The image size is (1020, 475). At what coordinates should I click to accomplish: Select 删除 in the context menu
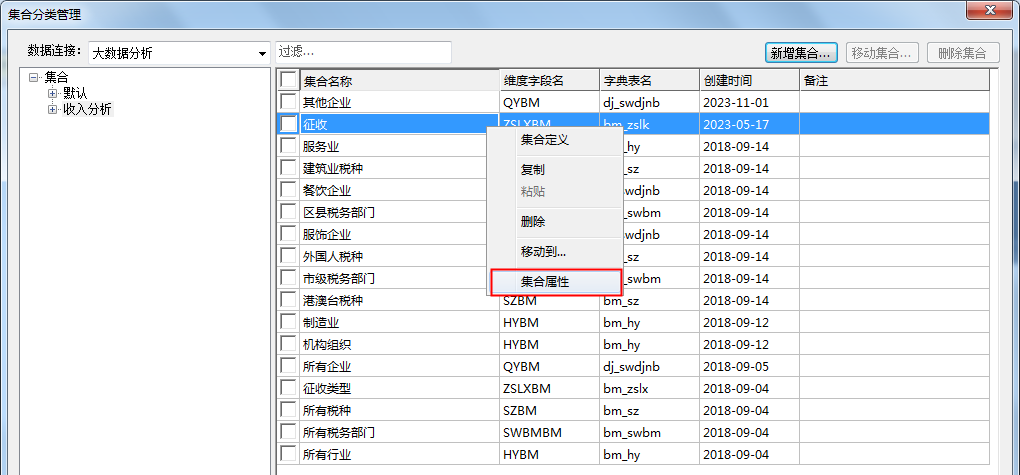tap(533, 222)
